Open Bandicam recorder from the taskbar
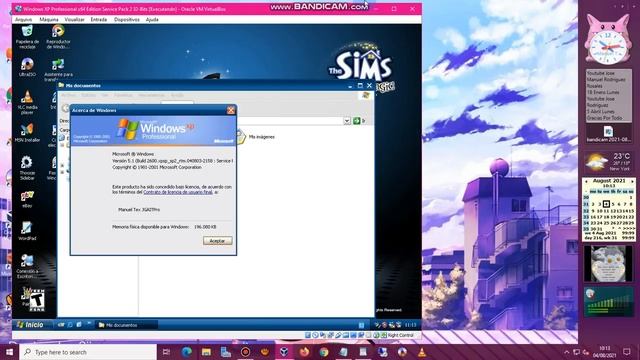 [245, 352]
